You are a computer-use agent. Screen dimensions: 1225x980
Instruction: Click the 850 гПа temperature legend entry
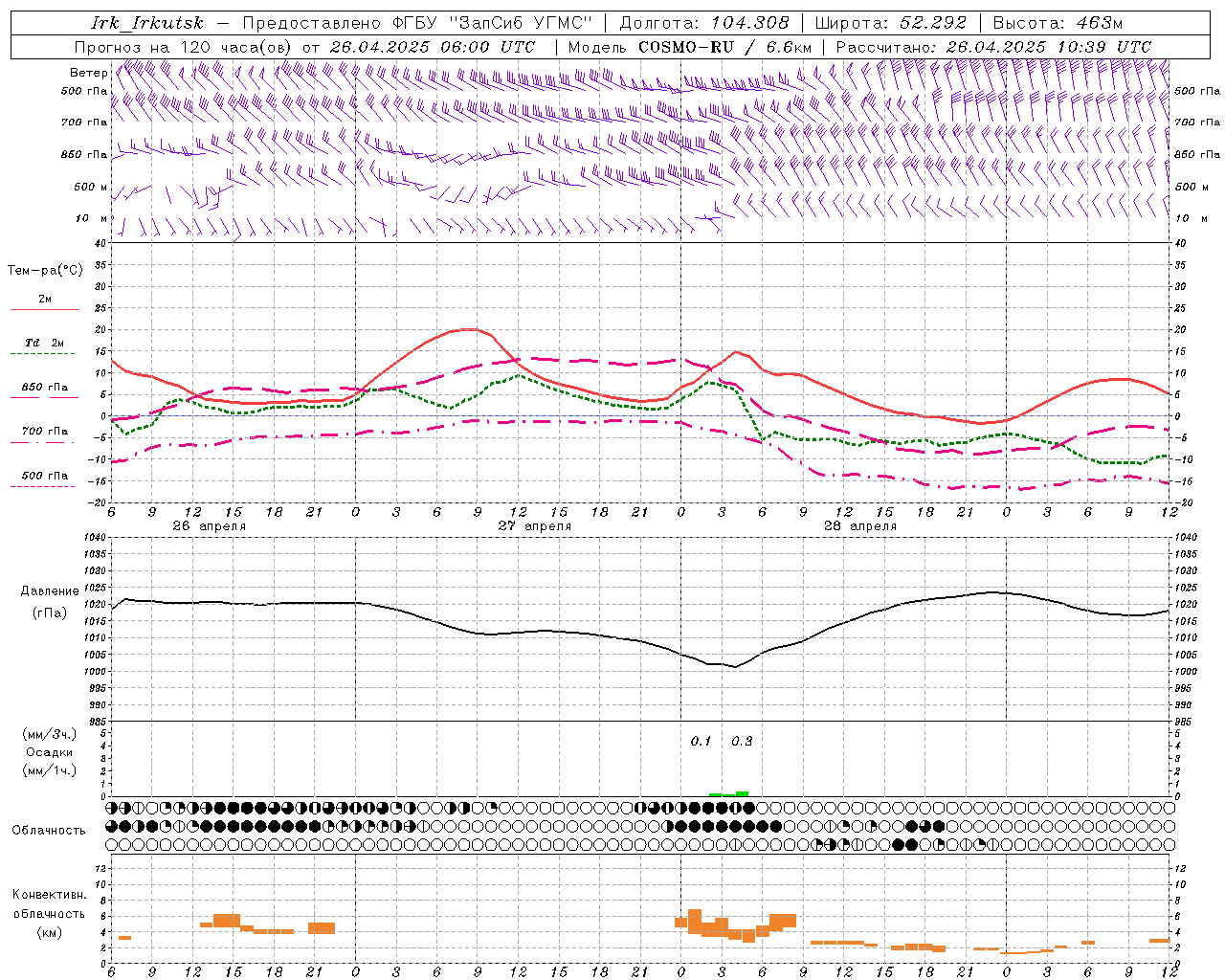click(x=44, y=388)
